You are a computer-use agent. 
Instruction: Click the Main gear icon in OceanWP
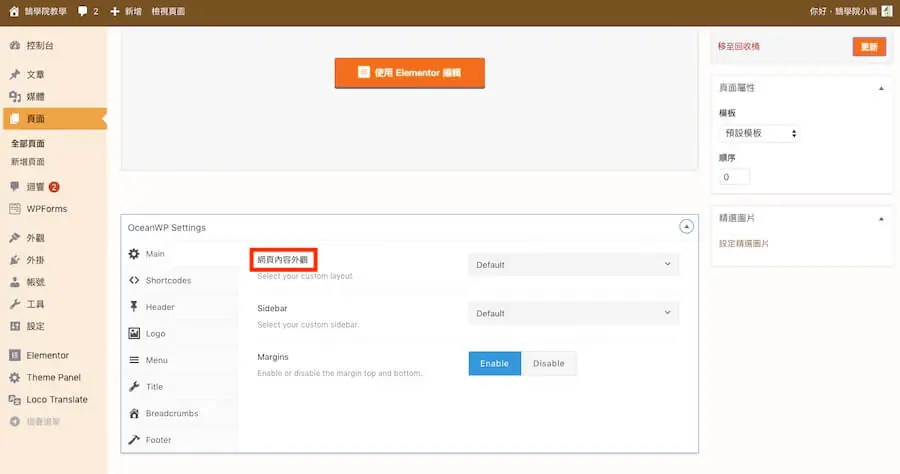click(134, 254)
